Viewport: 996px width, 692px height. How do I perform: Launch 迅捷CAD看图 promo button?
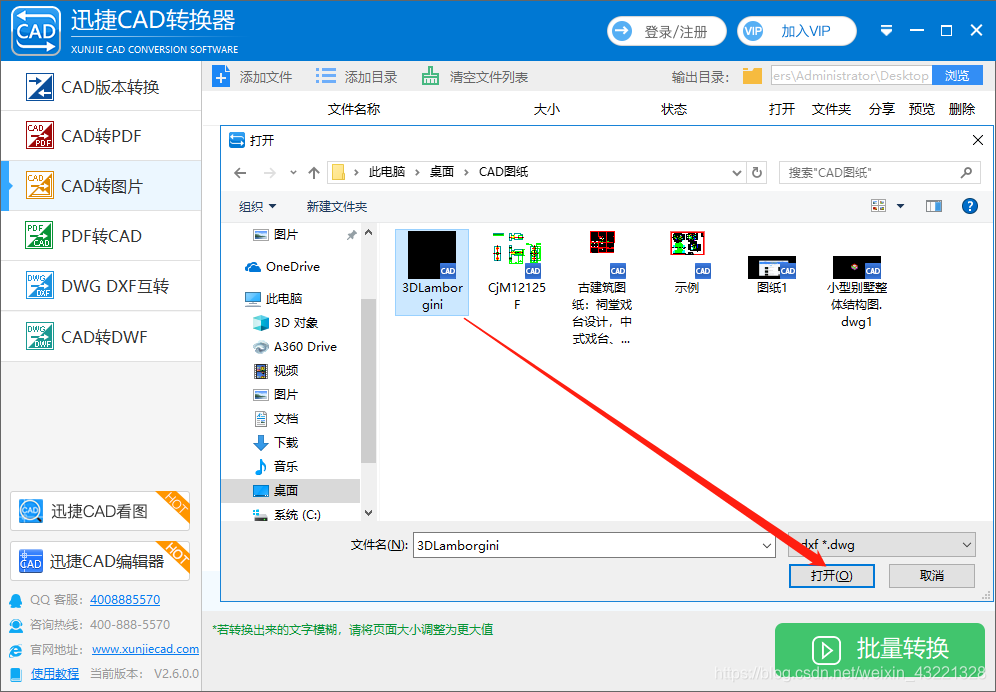pos(100,511)
